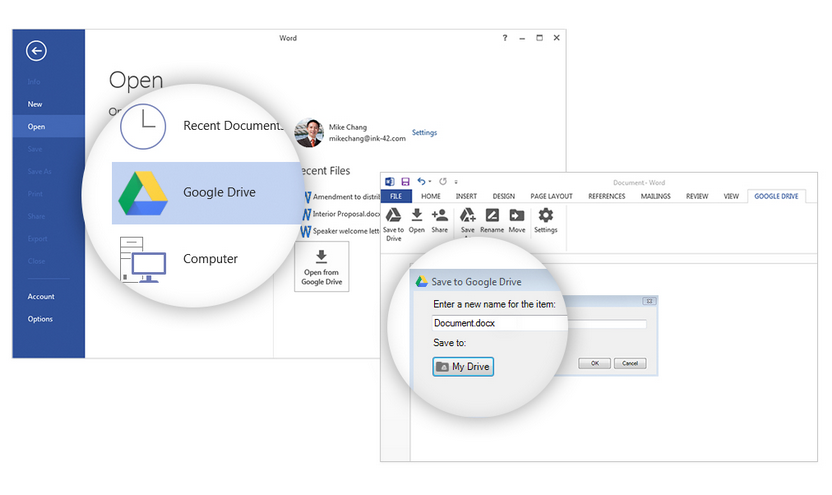Click Mike Chang profile photo
Viewport: 832px width, 495px height.
click(309, 133)
